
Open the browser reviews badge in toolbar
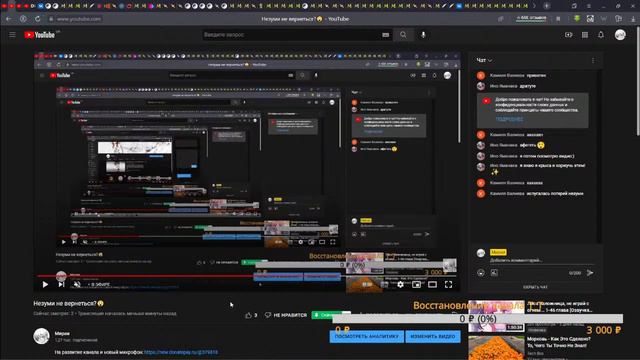(x=531, y=18)
